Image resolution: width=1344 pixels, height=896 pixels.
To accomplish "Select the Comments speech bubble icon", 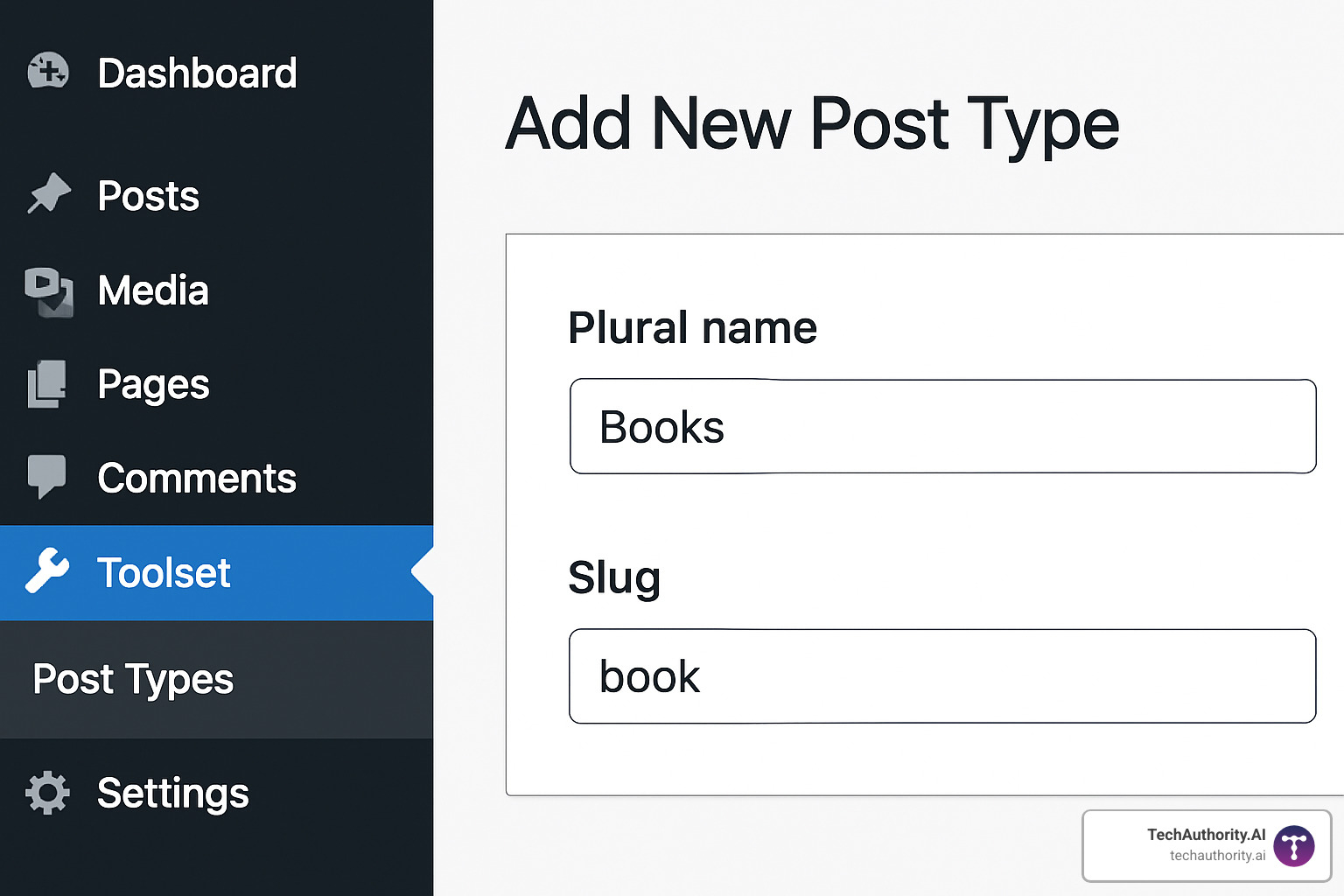I will pos(48,477).
